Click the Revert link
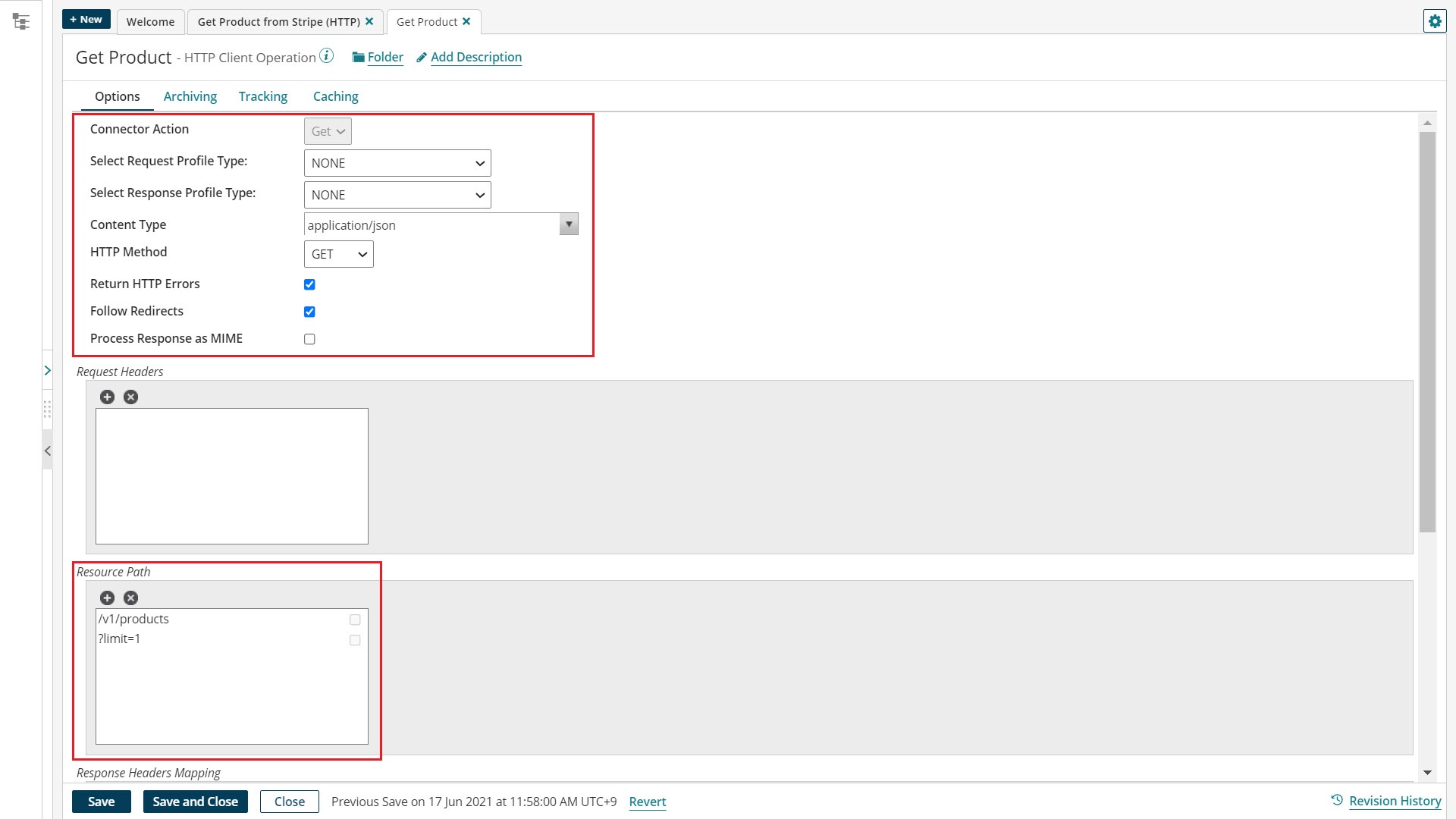This screenshot has height=819, width=1456. point(648,802)
